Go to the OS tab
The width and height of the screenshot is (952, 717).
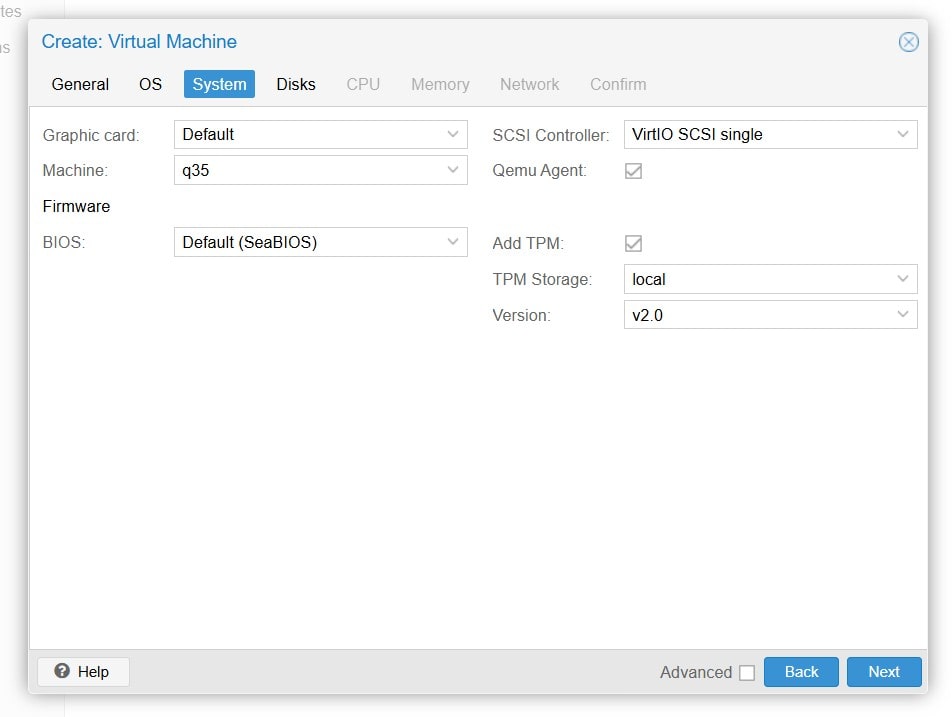click(x=150, y=84)
